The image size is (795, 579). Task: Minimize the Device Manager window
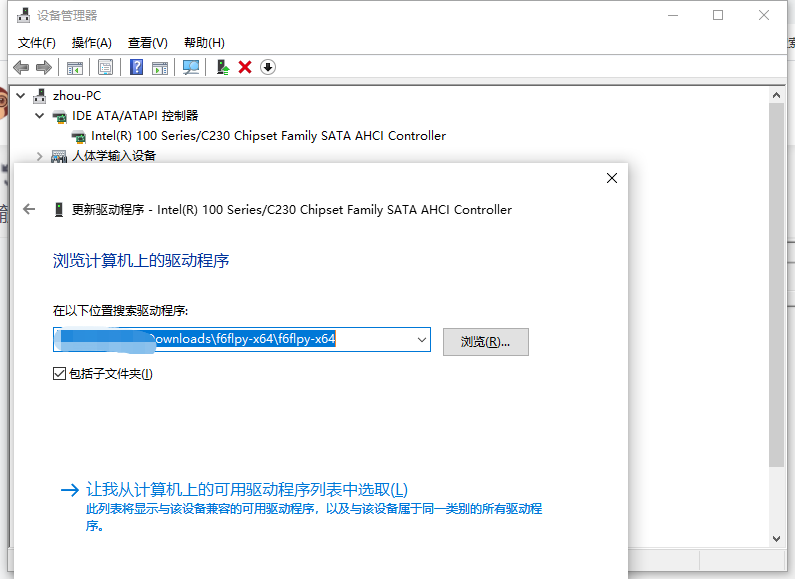673,16
